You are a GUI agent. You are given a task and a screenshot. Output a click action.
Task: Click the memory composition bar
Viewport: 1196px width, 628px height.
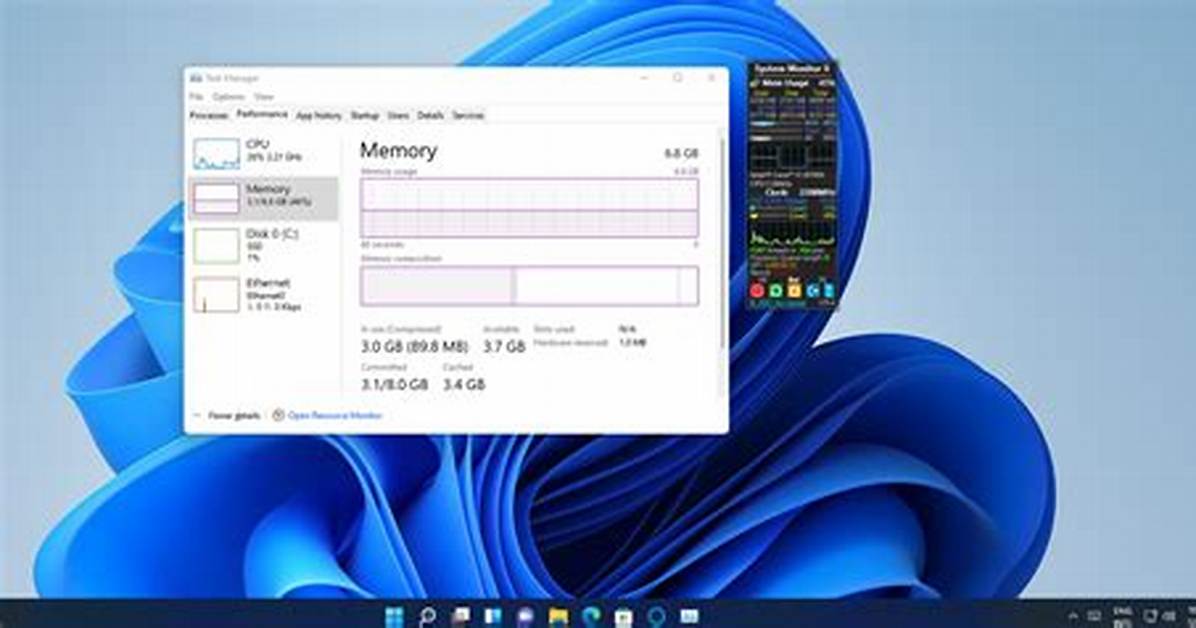(529, 286)
